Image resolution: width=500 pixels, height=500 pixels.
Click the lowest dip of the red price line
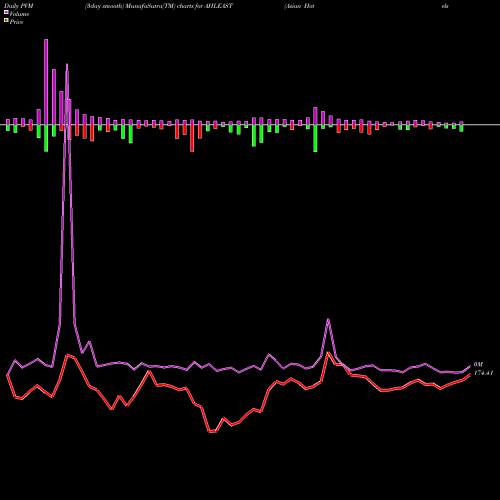point(212,432)
